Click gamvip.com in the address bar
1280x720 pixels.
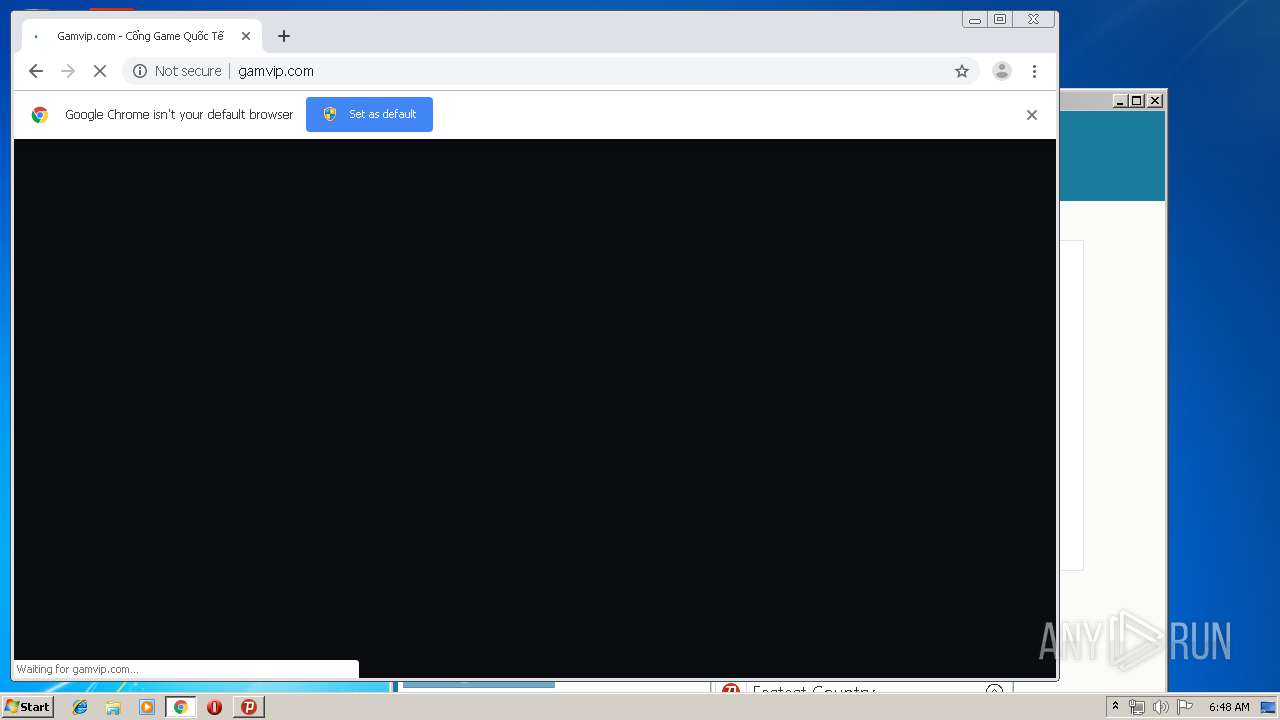coord(276,71)
